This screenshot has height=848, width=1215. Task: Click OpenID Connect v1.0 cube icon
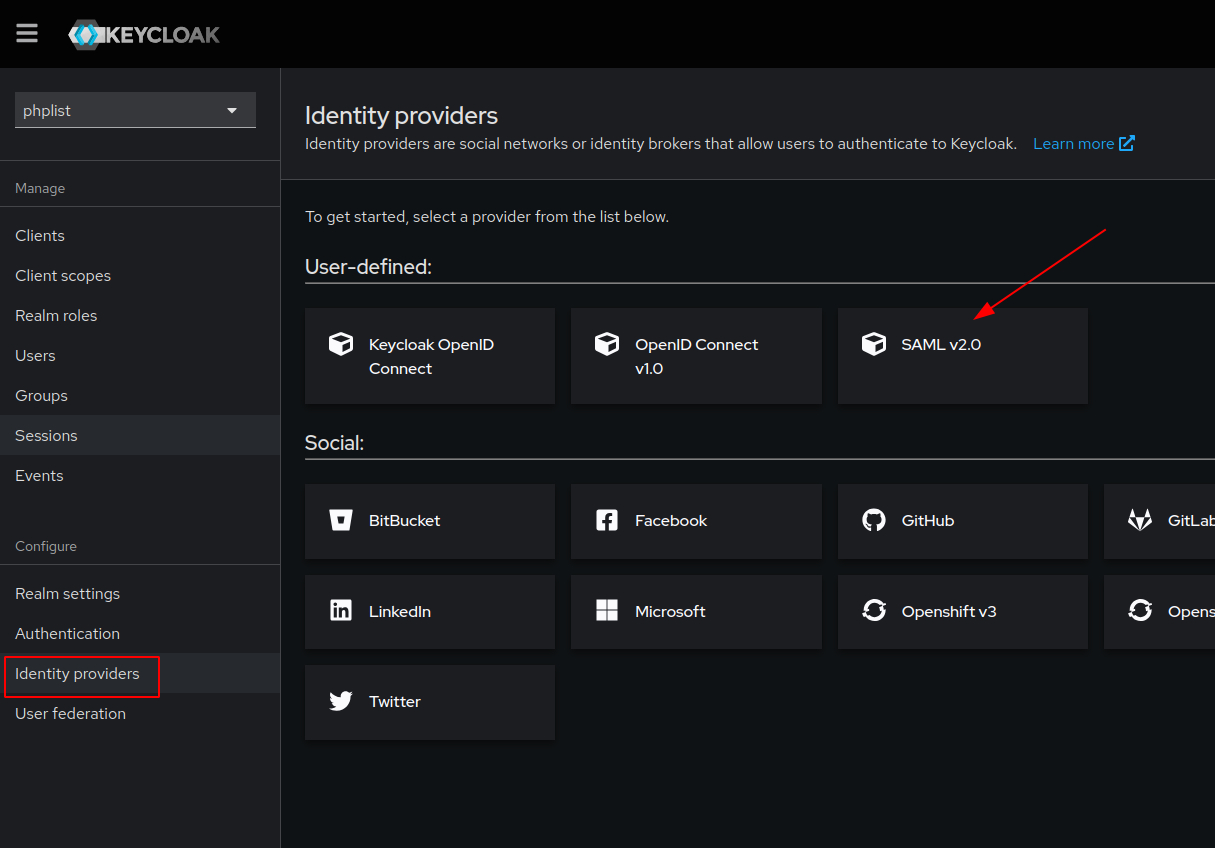607,344
